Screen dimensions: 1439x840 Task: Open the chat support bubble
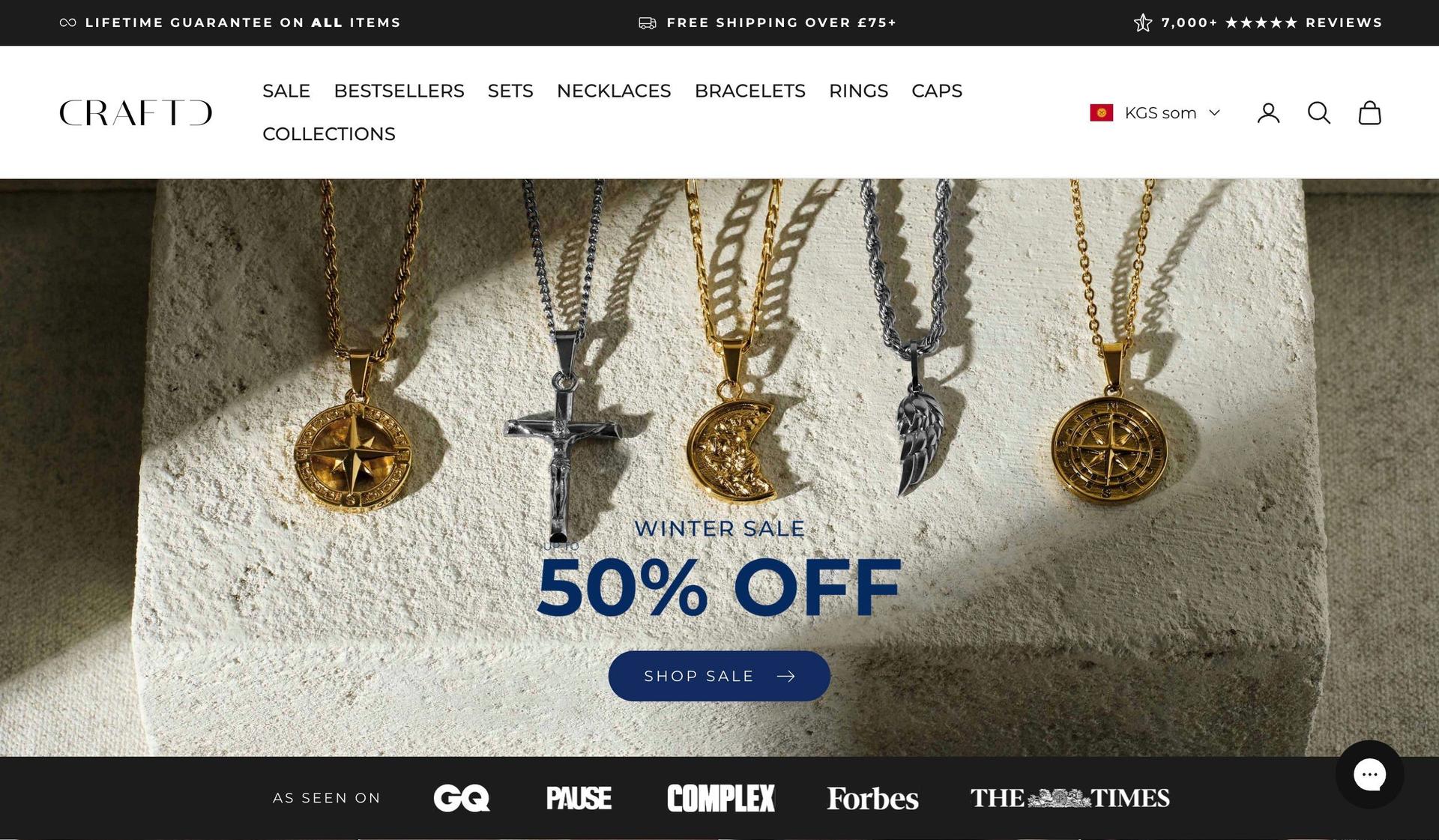(x=1369, y=774)
